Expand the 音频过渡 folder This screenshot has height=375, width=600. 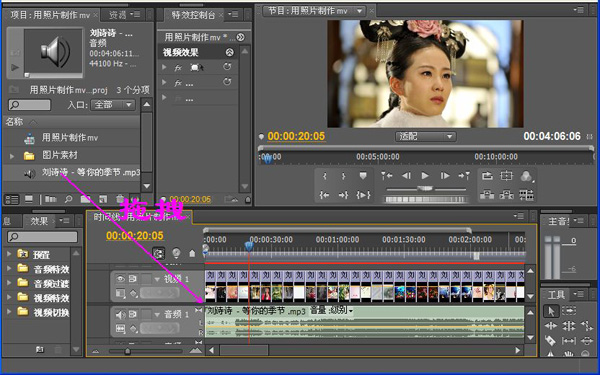coord(9,283)
